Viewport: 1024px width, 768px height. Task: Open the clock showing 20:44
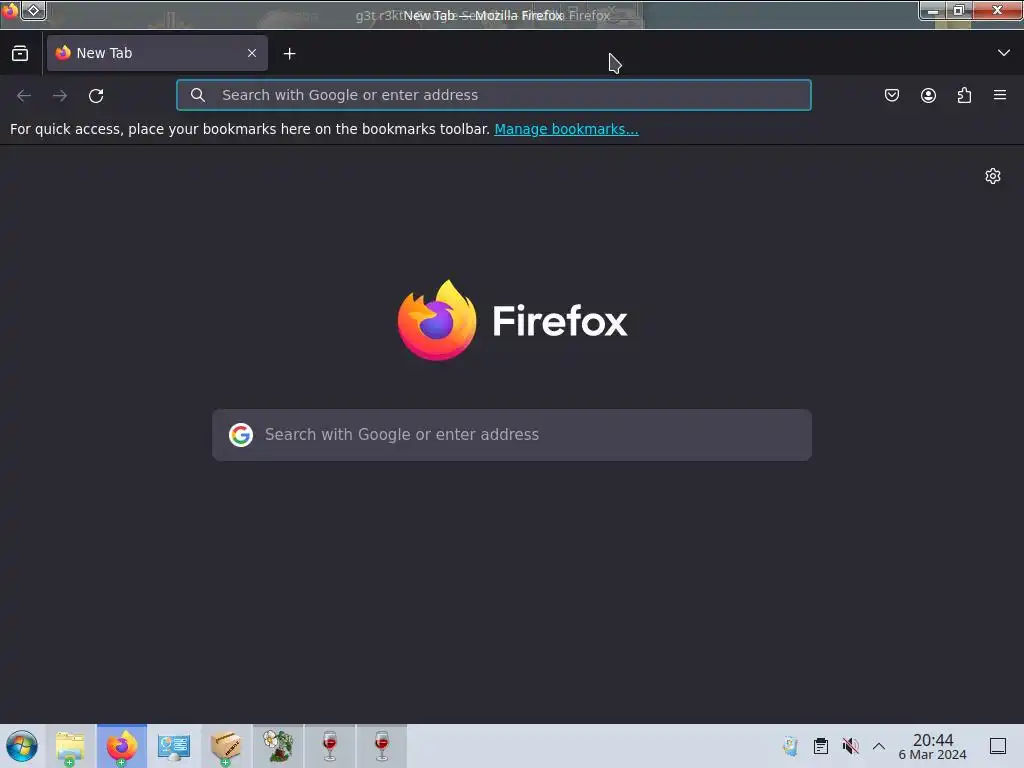933,746
